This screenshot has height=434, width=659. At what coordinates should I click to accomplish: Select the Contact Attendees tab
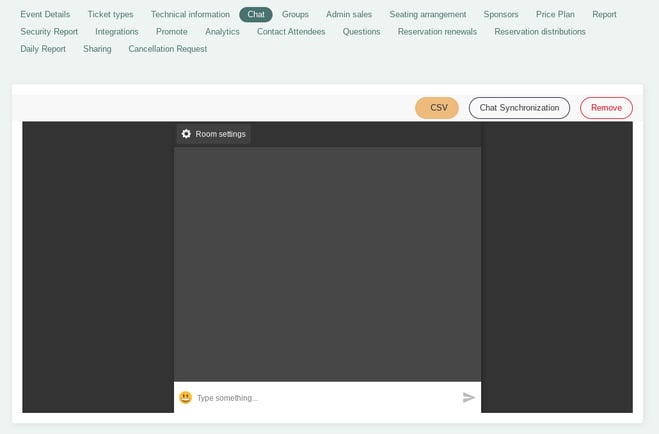click(x=291, y=32)
